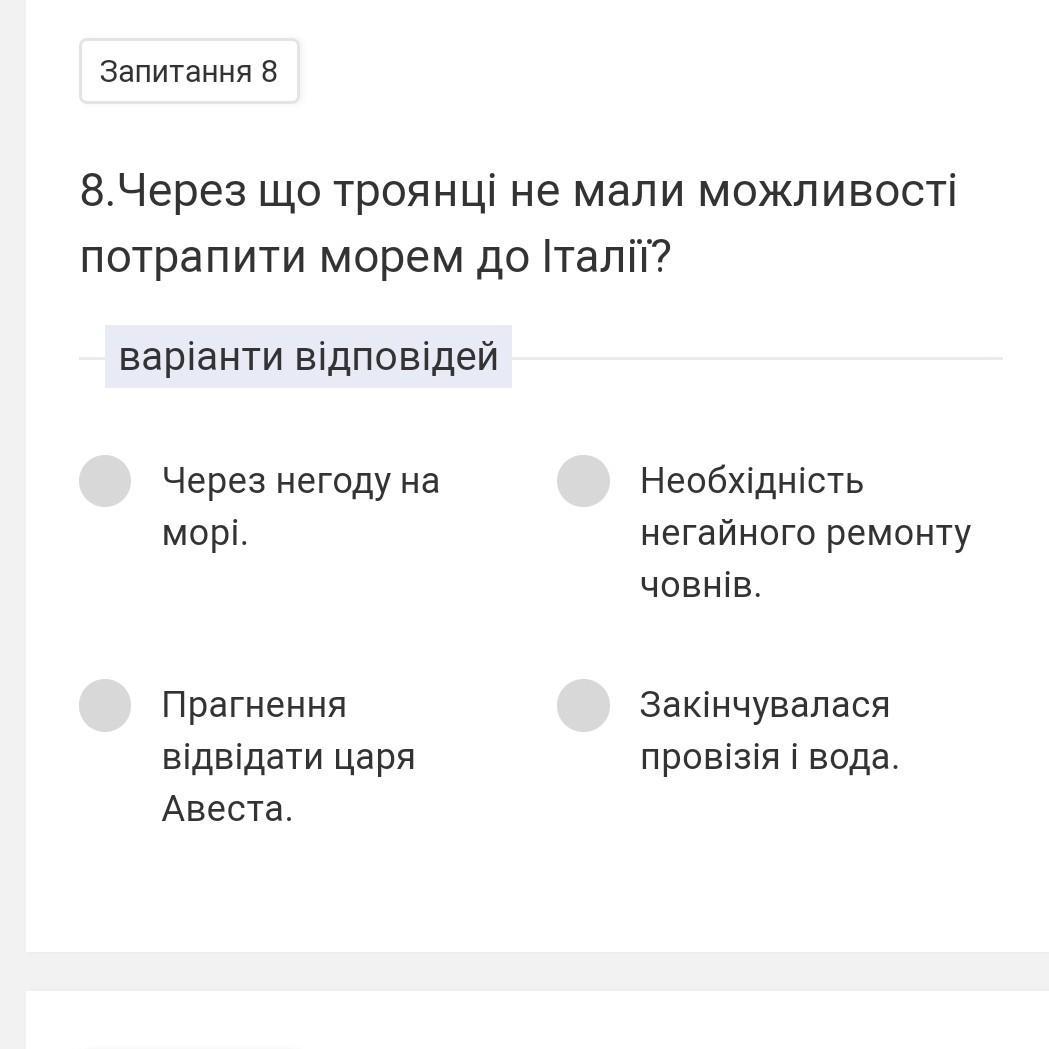Click the word 'Авеста.' in the third answer
The width and height of the screenshot is (1049, 1049).
[x=227, y=809]
